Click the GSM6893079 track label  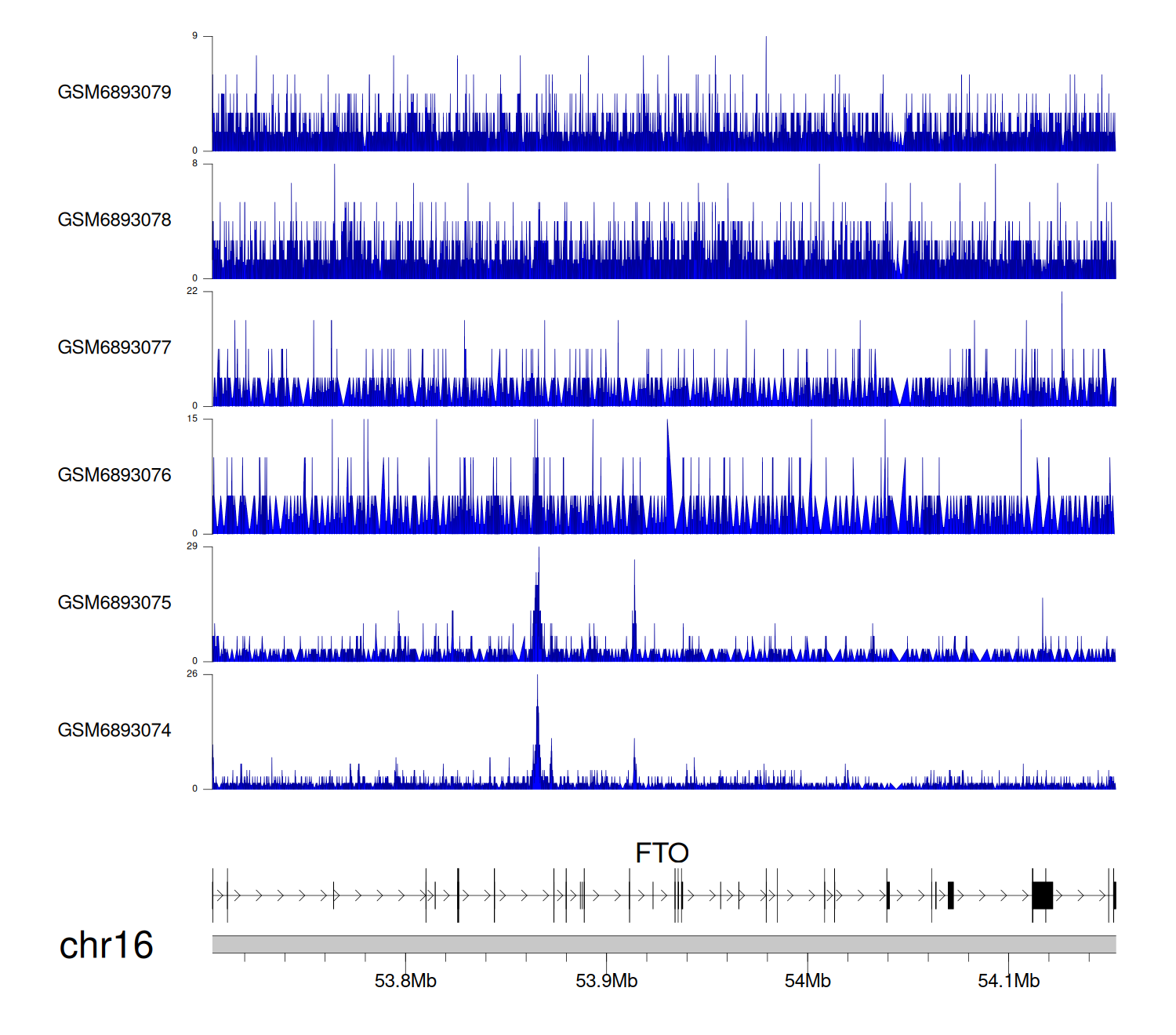(114, 93)
